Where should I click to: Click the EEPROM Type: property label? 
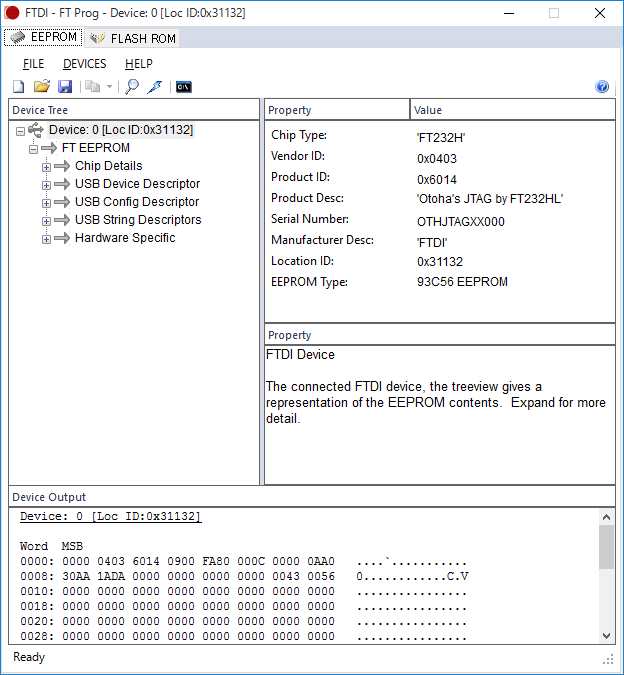[309, 282]
